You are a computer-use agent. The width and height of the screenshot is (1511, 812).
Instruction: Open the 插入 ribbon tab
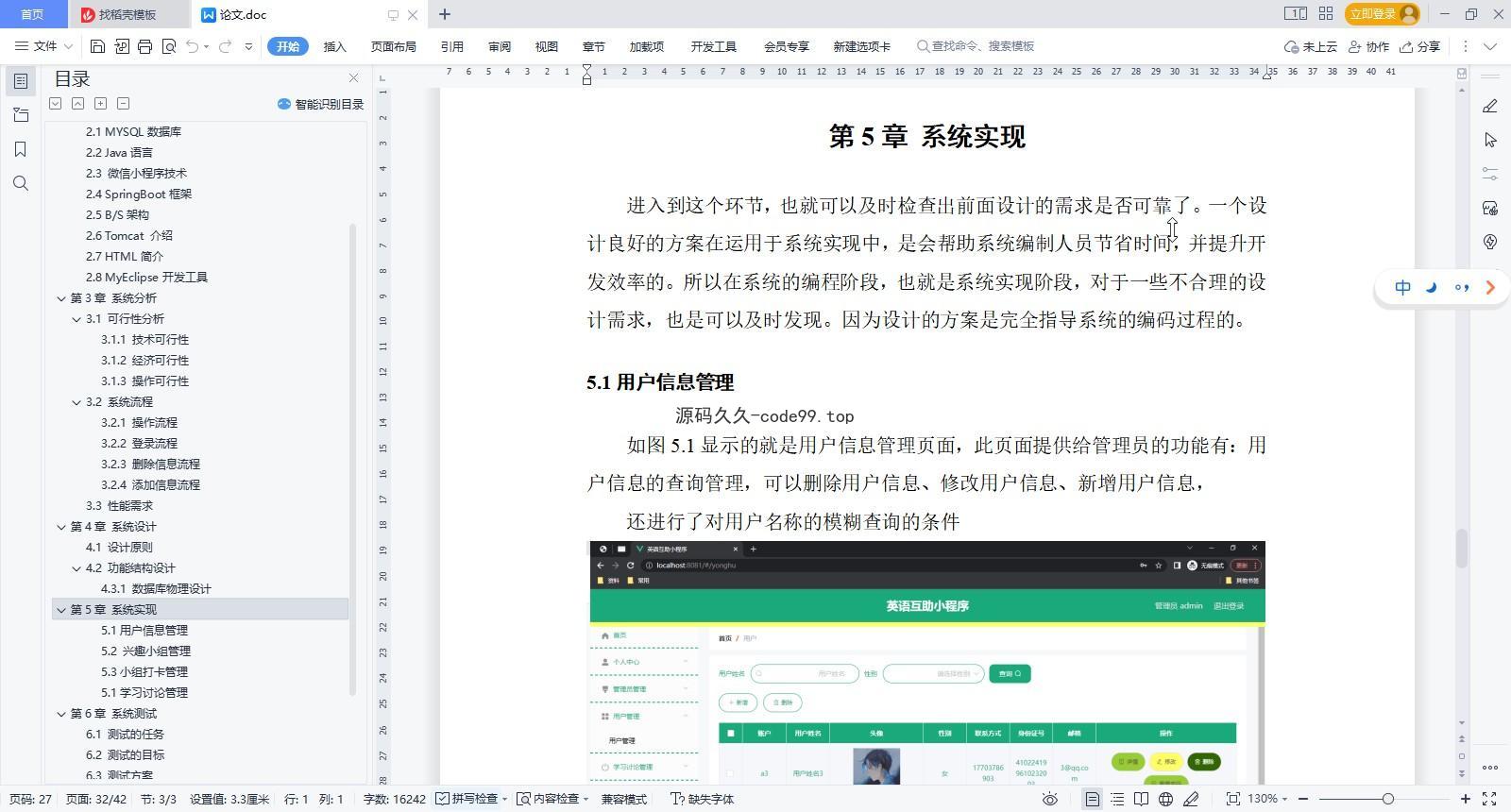pos(334,46)
